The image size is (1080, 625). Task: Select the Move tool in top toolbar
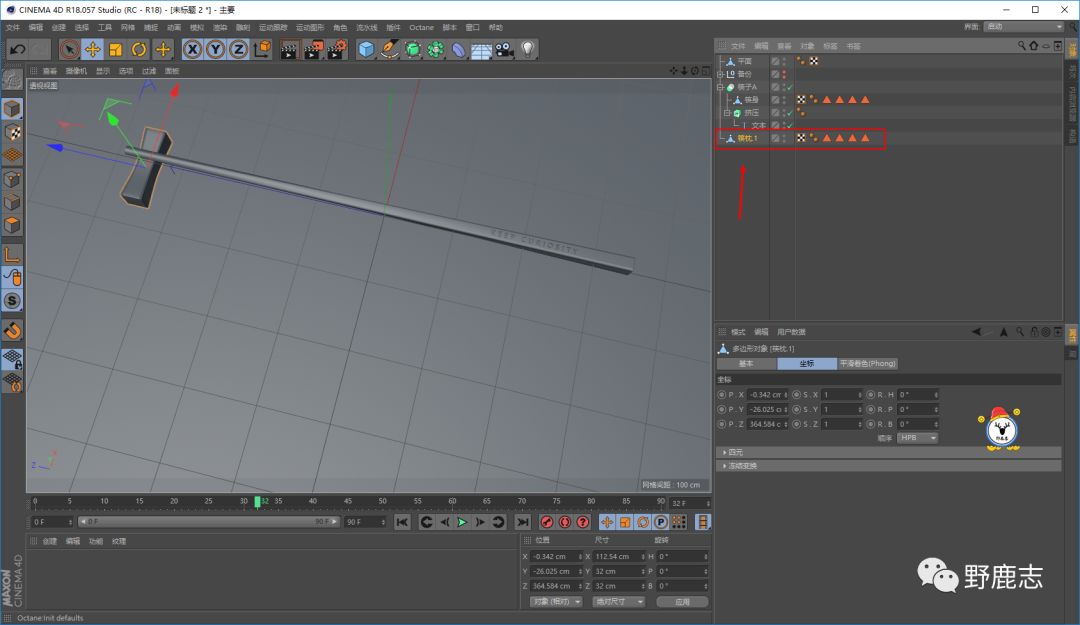click(92, 49)
